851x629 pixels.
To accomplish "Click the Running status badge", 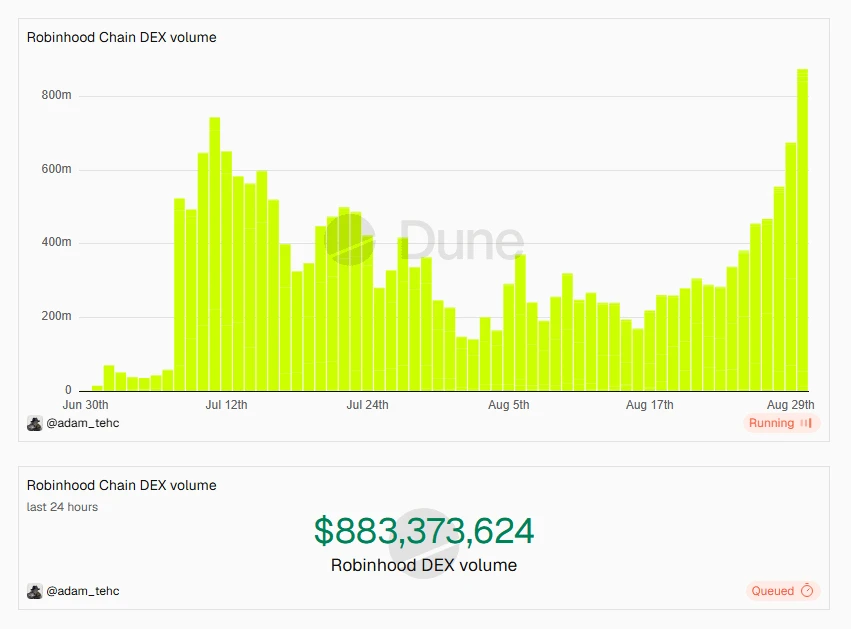I will [781, 423].
